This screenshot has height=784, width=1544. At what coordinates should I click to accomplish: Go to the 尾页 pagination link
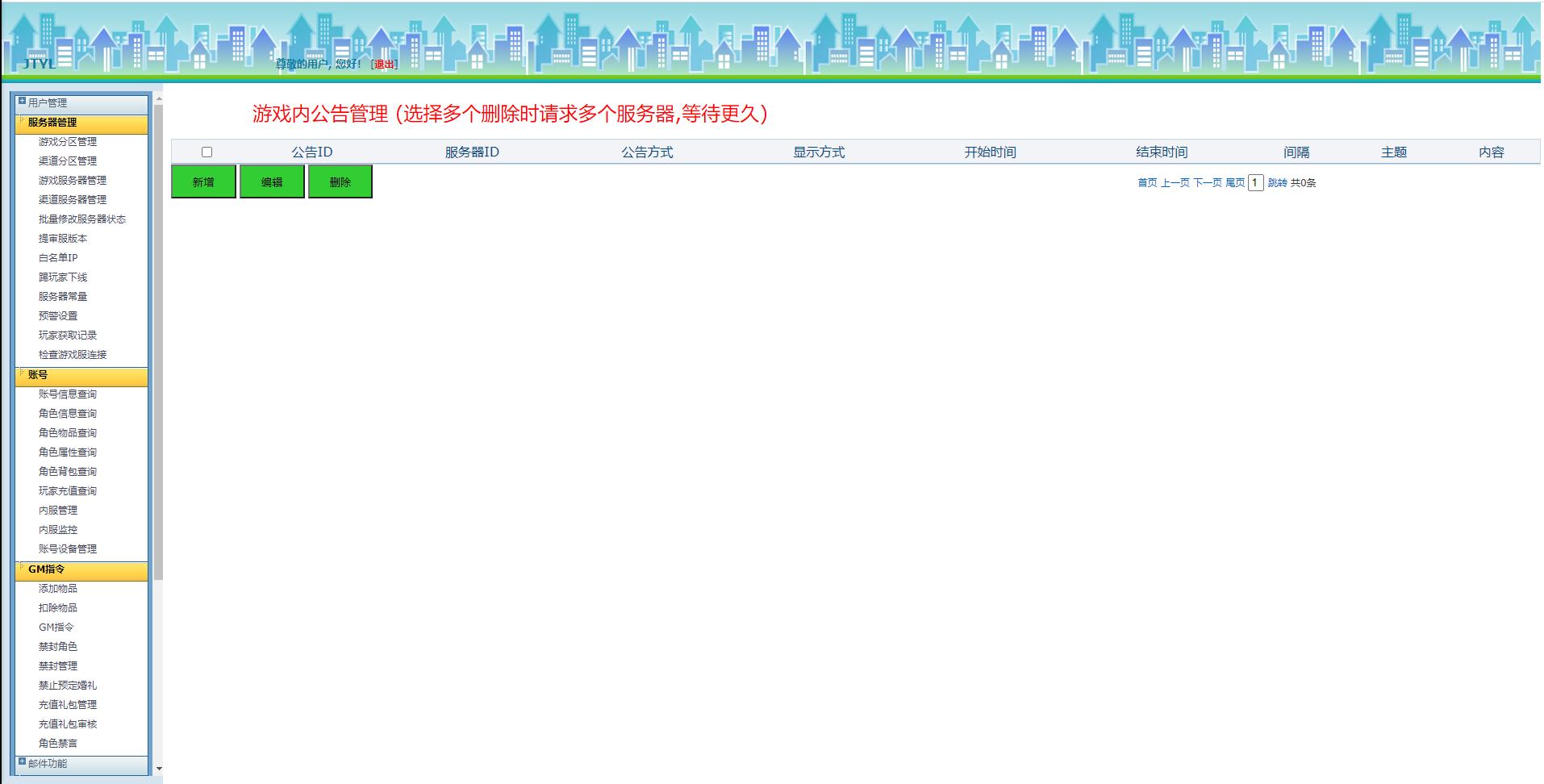(x=1235, y=183)
